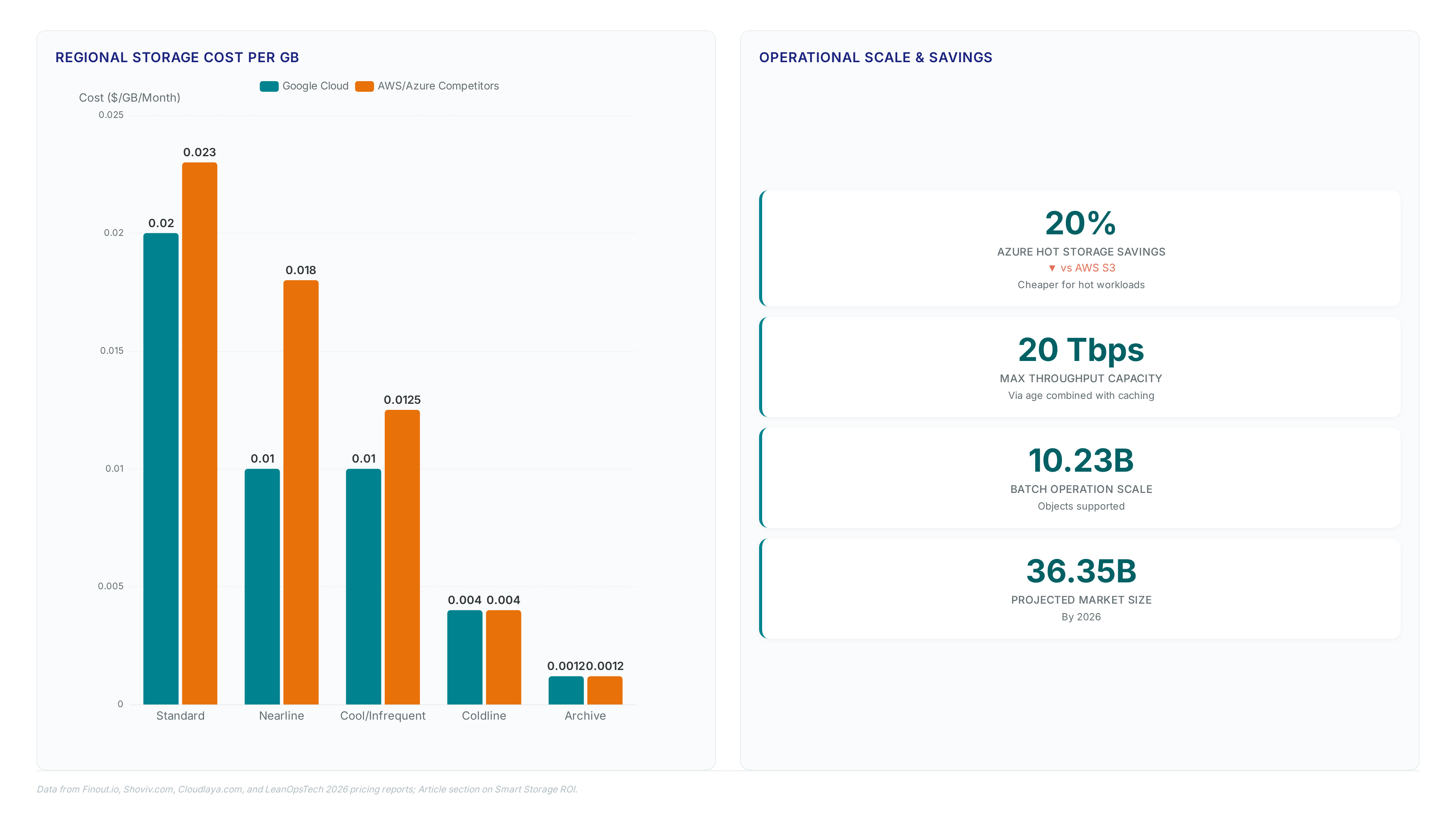Click the 20% savings value
Screen dimensions: 1456x819
1081,223
